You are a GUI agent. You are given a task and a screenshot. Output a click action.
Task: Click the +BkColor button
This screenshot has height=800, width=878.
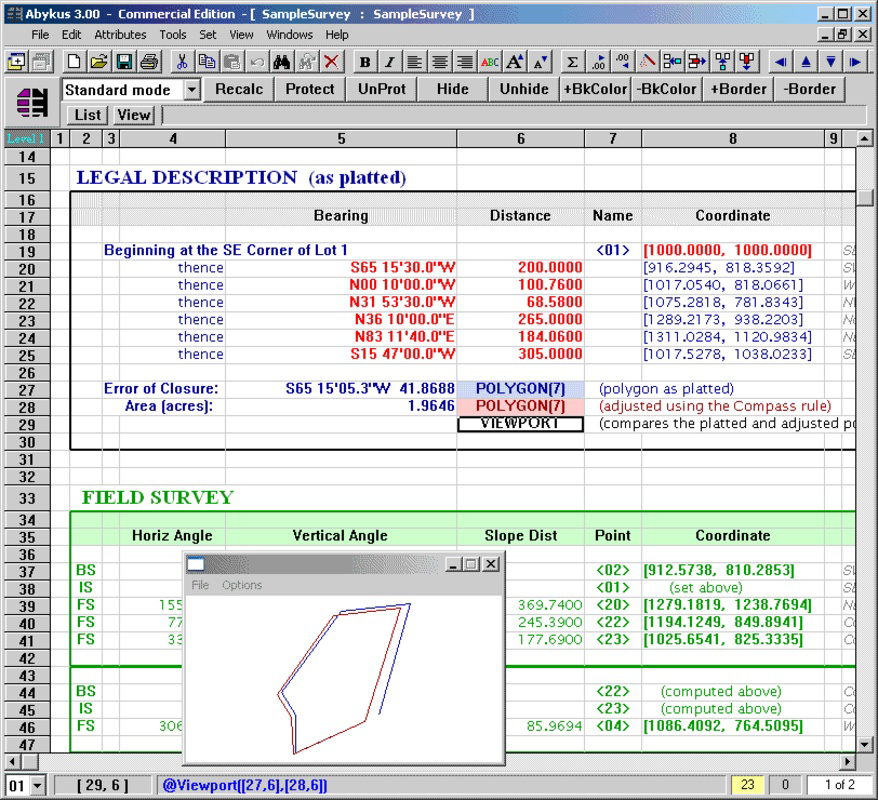coord(595,90)
